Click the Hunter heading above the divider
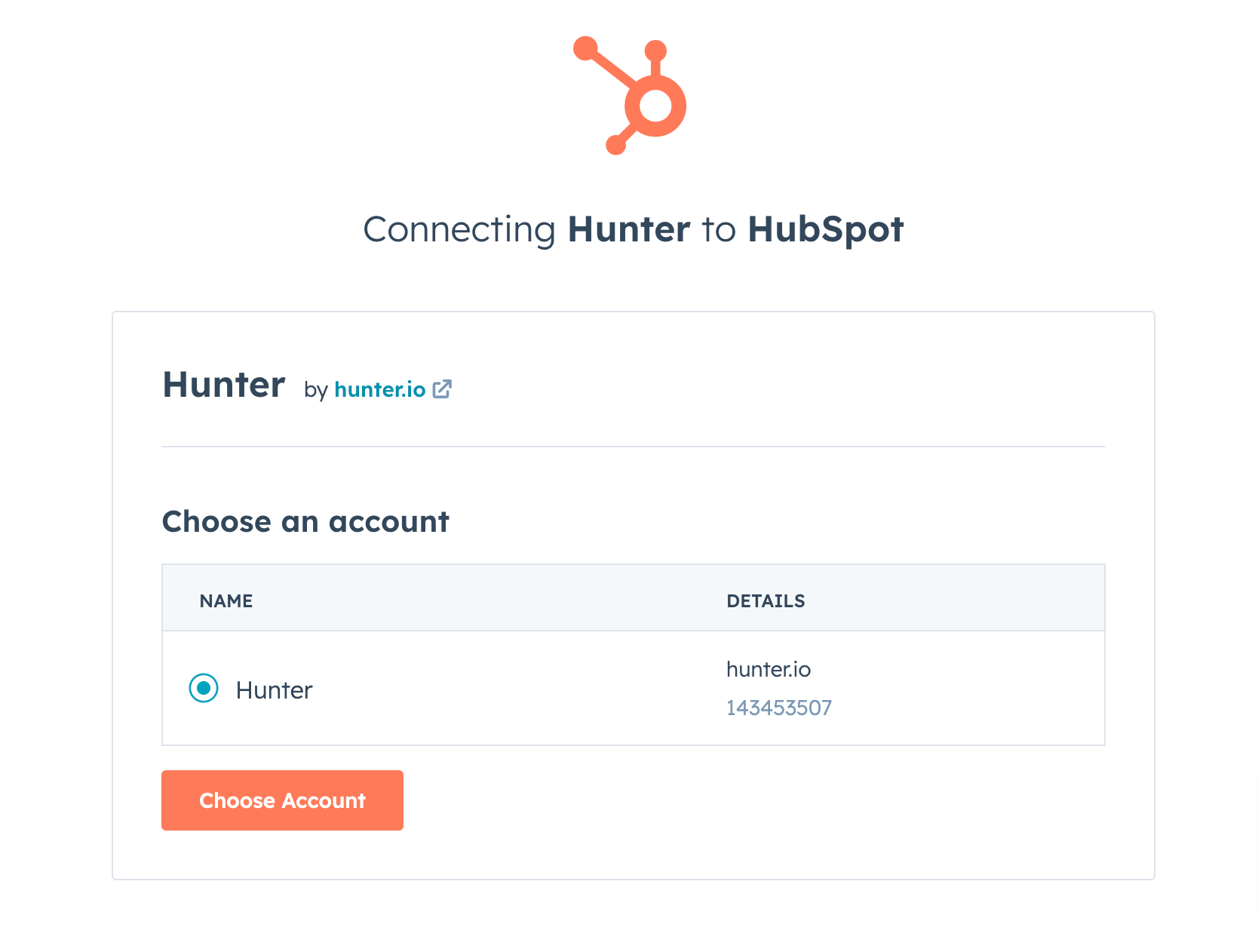Image resolution: width=1258 pixels, height=952 pixels. coord(223,385)
